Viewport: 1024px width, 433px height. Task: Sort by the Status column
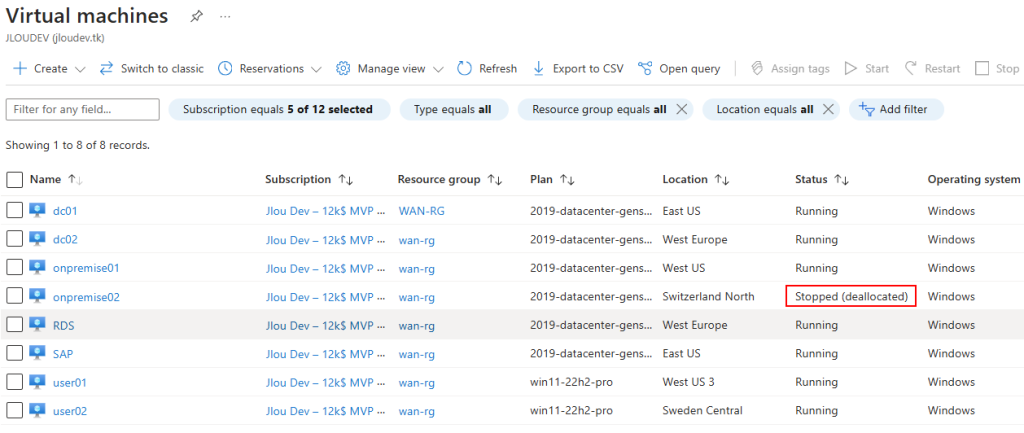pyautogui.click(x=842, y=180)
